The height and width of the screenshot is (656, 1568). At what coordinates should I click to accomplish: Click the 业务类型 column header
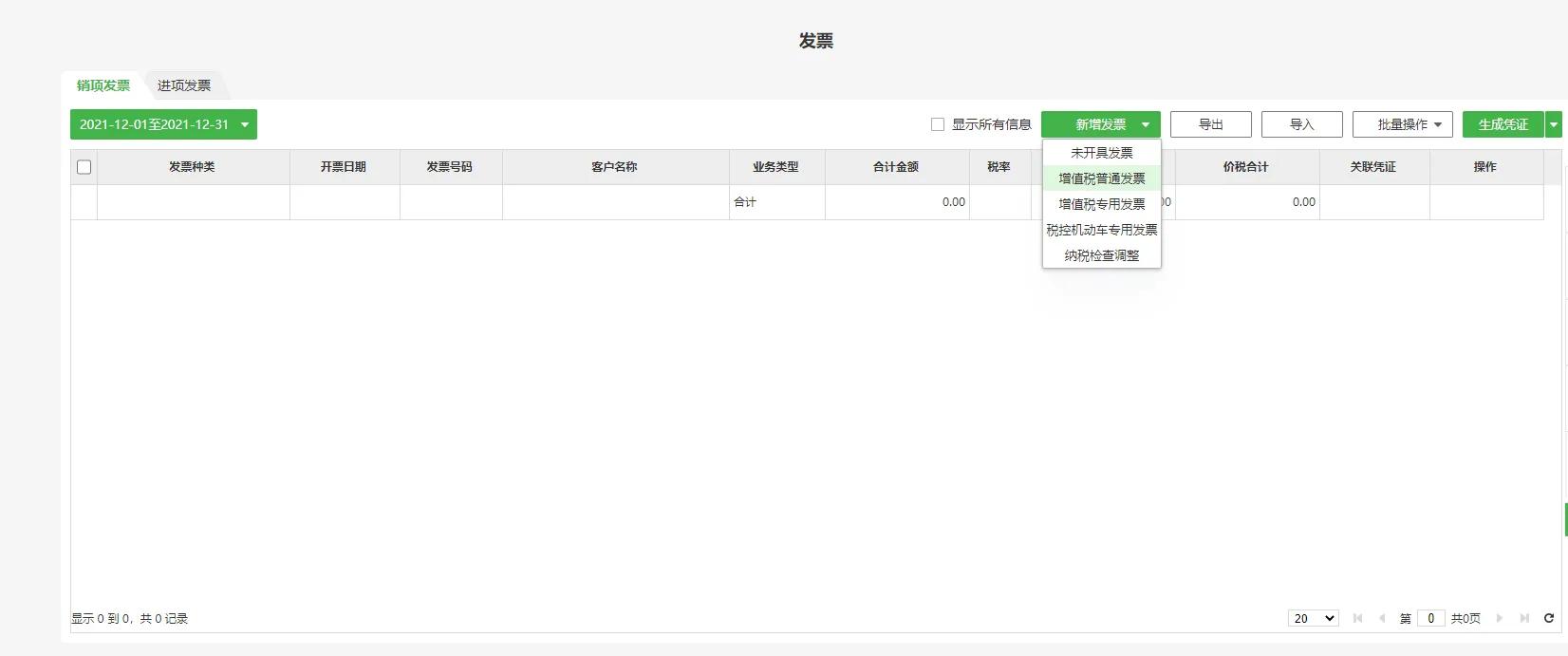coord(776,167)
